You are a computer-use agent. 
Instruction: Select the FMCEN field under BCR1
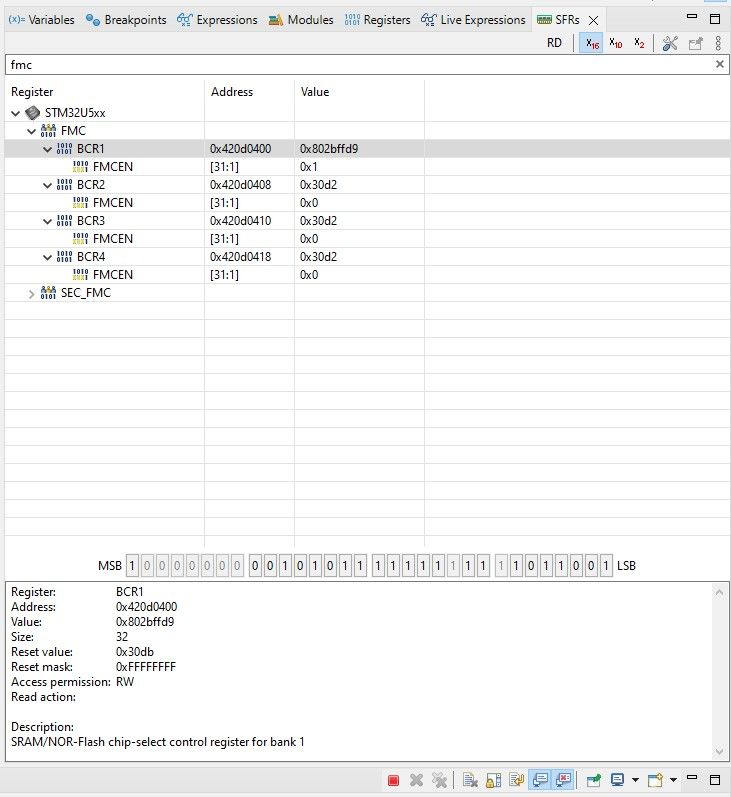coord(113,167)
